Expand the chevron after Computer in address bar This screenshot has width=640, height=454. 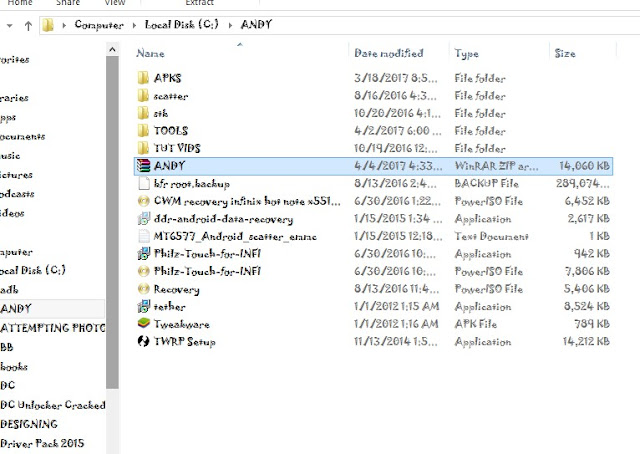click(134, 25)
